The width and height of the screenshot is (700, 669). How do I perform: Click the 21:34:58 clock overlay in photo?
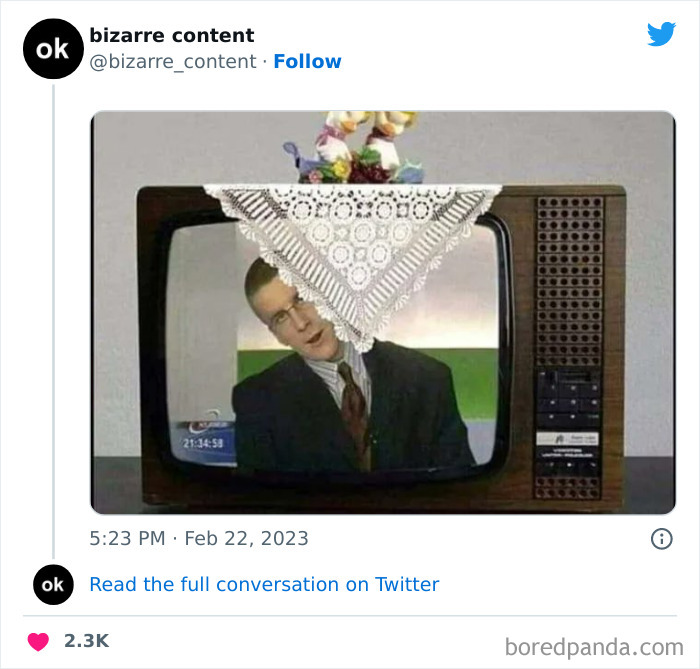[203, 443]
